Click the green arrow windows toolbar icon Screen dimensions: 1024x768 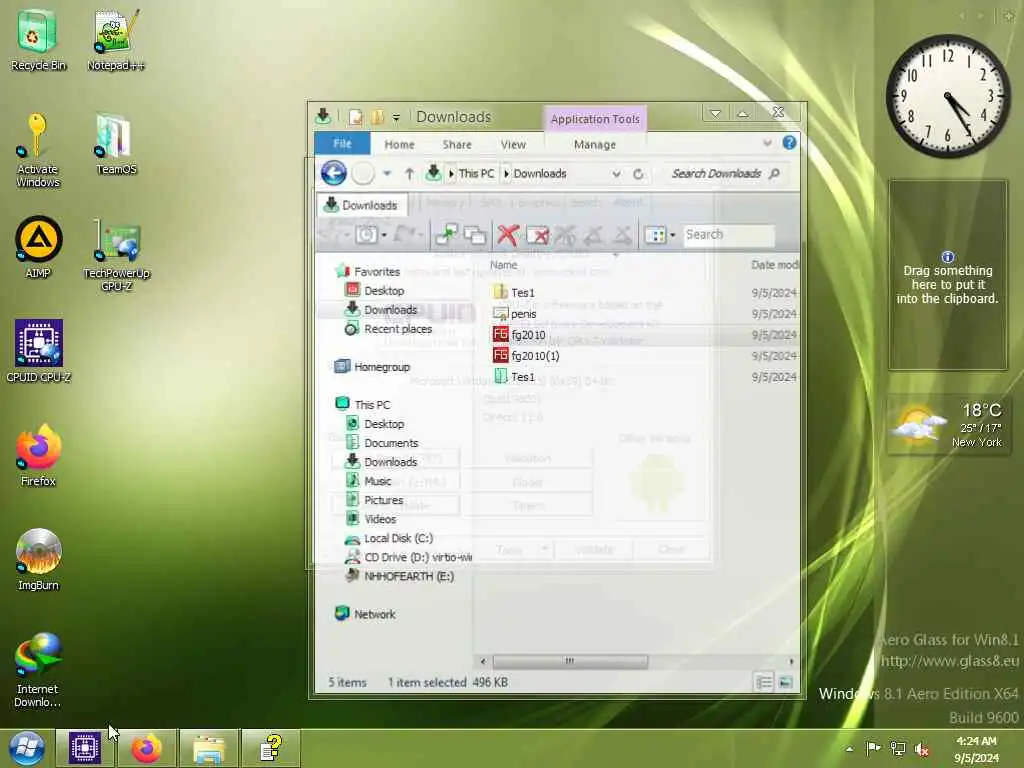coord(447,234)
